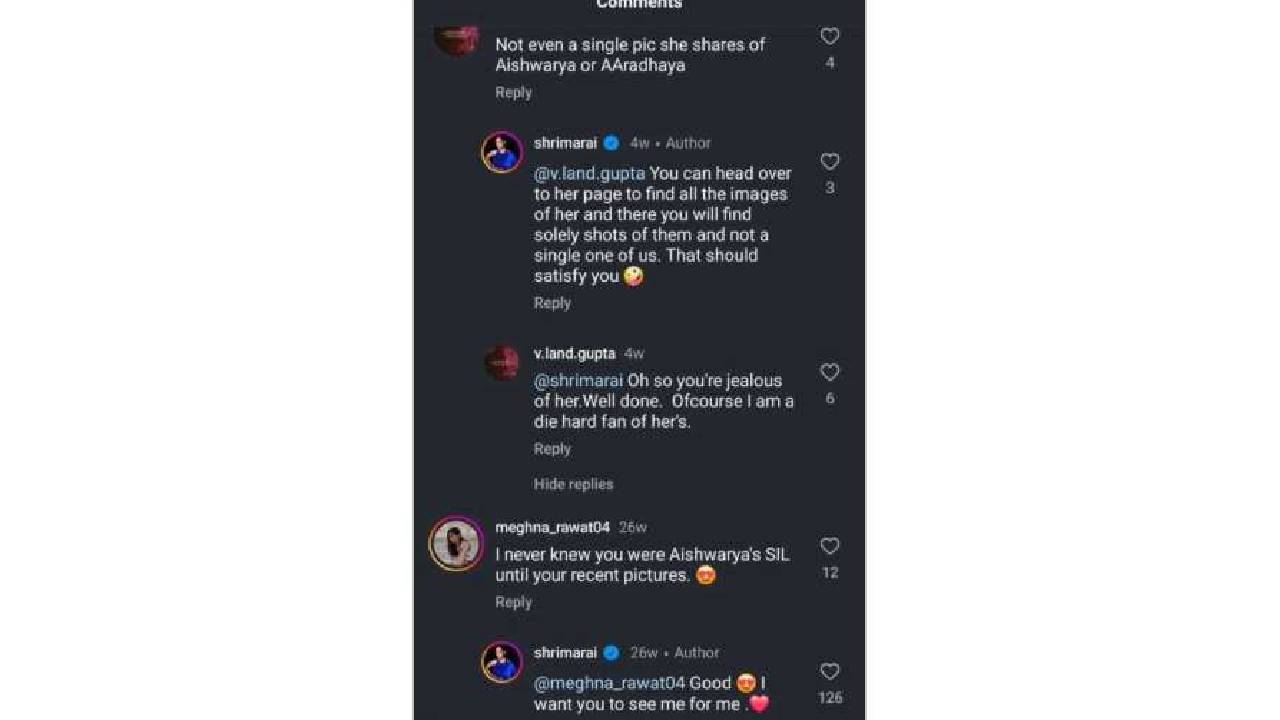Screen dimensions: 1280x720
Task: Tap the @v.land.gupta mention link
Action: (x=589, y=174)
